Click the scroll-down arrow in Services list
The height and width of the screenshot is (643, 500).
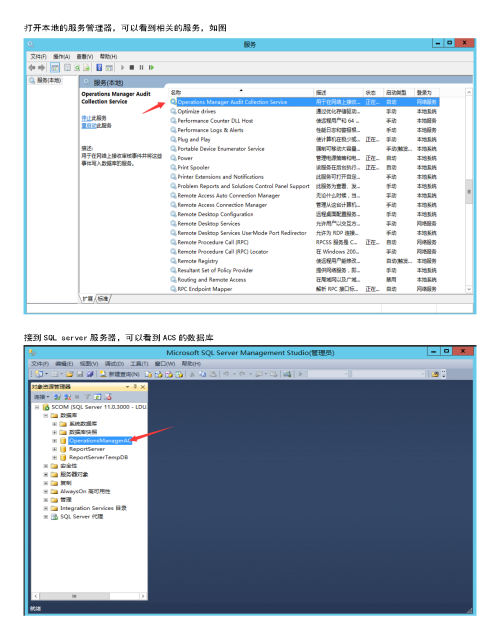(469, 289)
